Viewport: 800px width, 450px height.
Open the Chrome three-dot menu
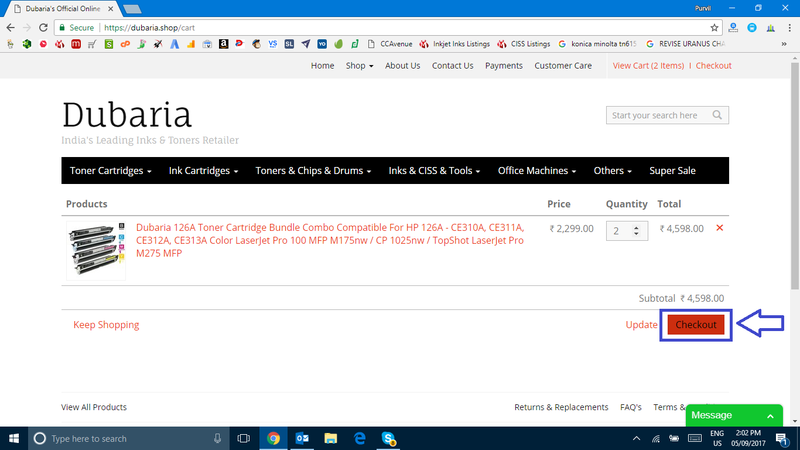[789, 28]
